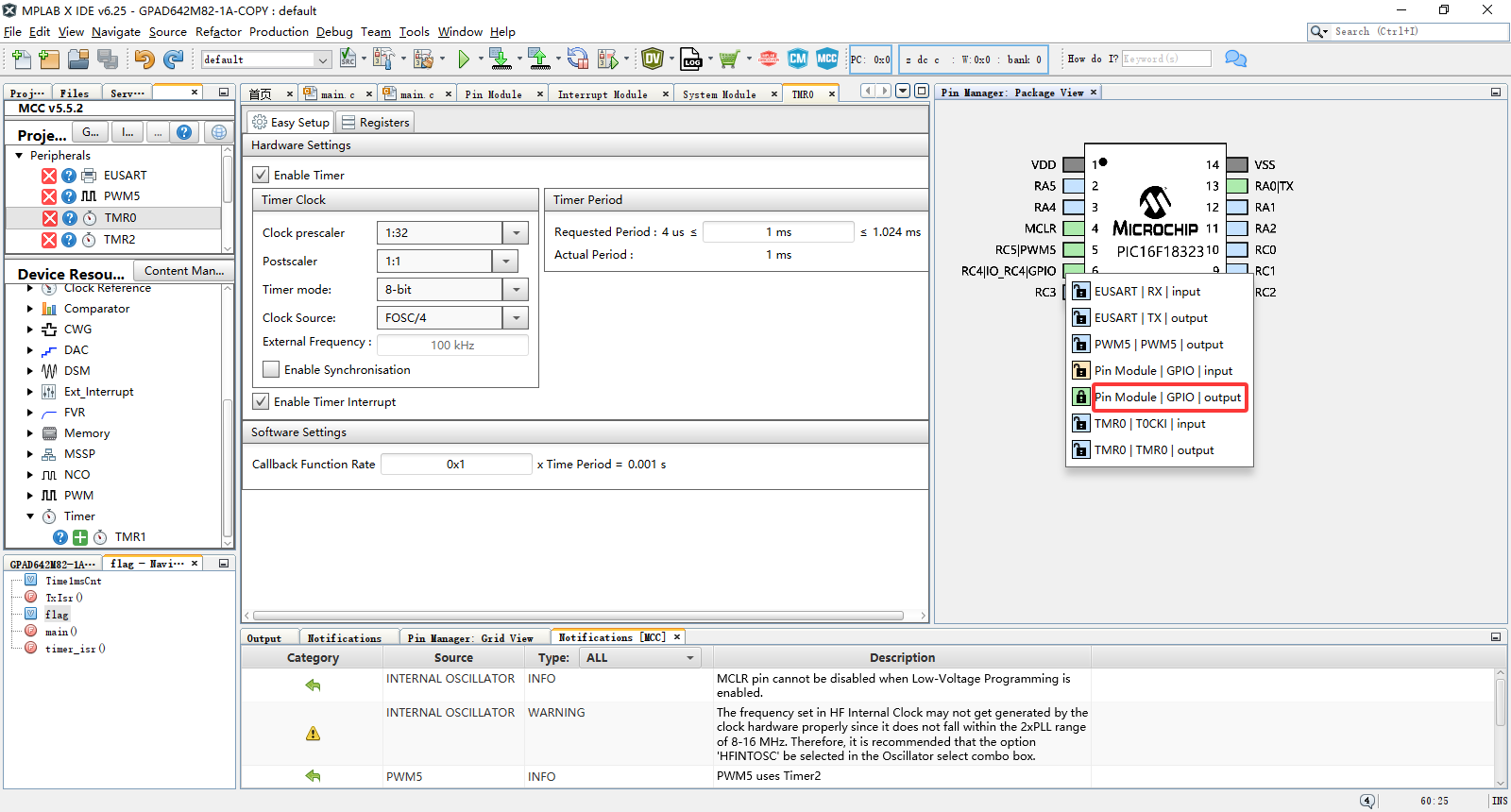Expand the Comparator device resource

tap(29, 309)
